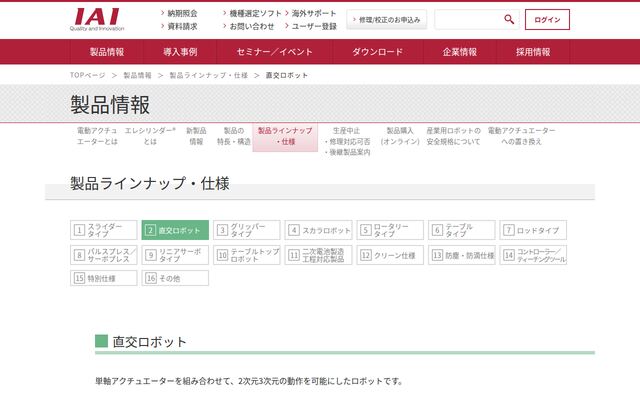
Task: Select the 生産中止・修理対応可否 tab
Action: pos(347,141)
